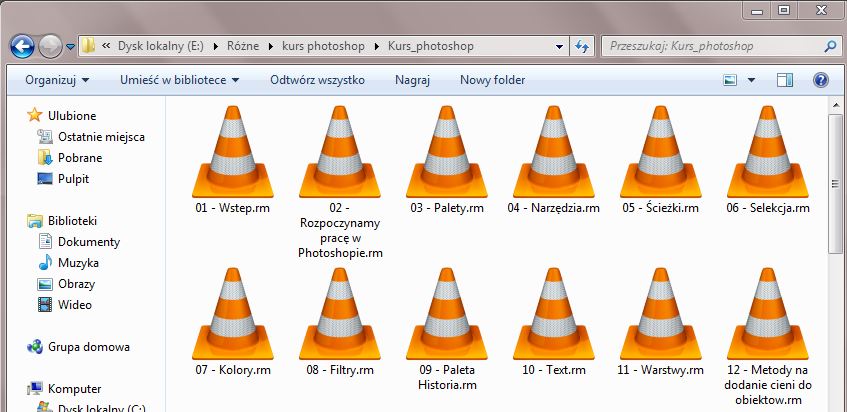The width and height of the screenshot is (847, 412).
Task: Click the Kurs_photoshop breadcrumb segment
Action: point(431,46)
